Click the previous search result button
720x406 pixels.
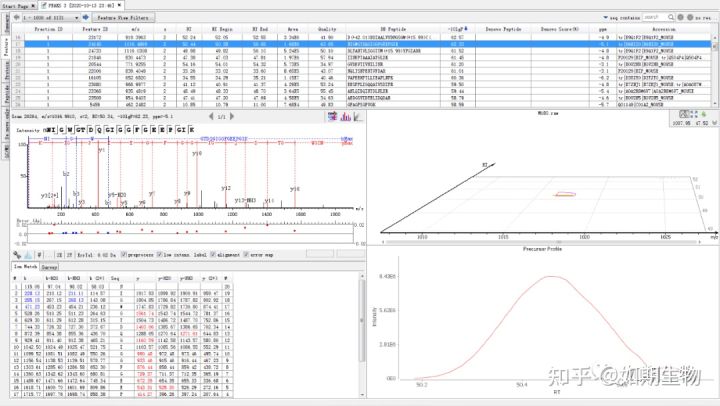point(681,17)
